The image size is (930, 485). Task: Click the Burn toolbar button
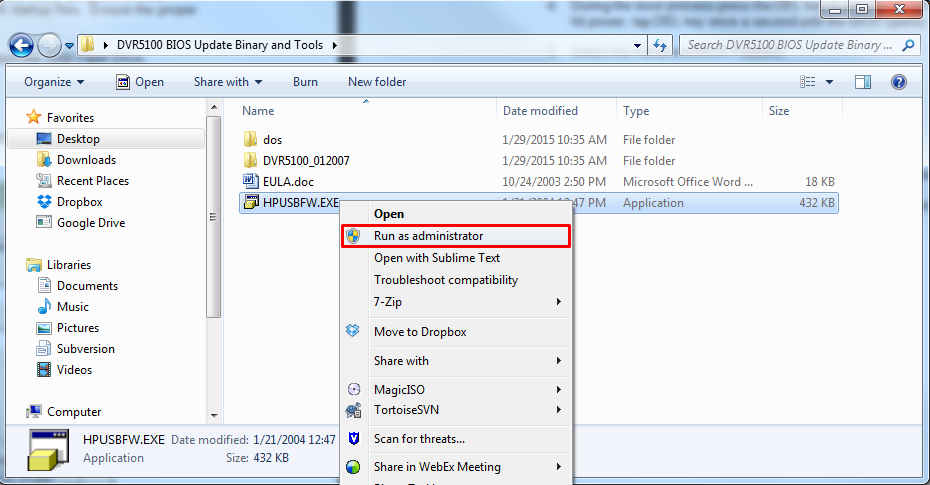click(x=305, y=82)
